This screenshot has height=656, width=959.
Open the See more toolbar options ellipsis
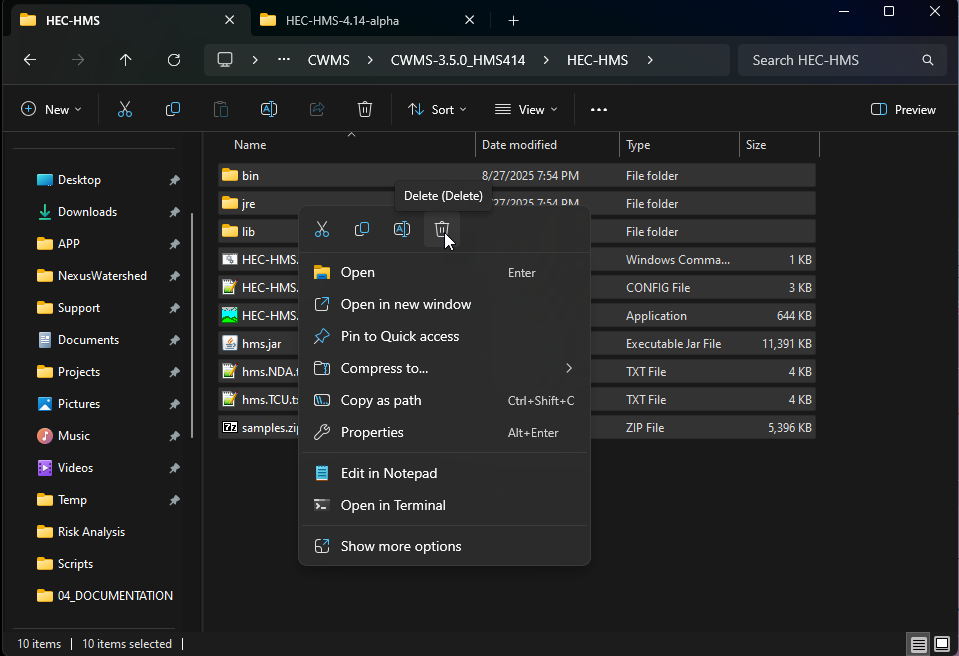599,110
